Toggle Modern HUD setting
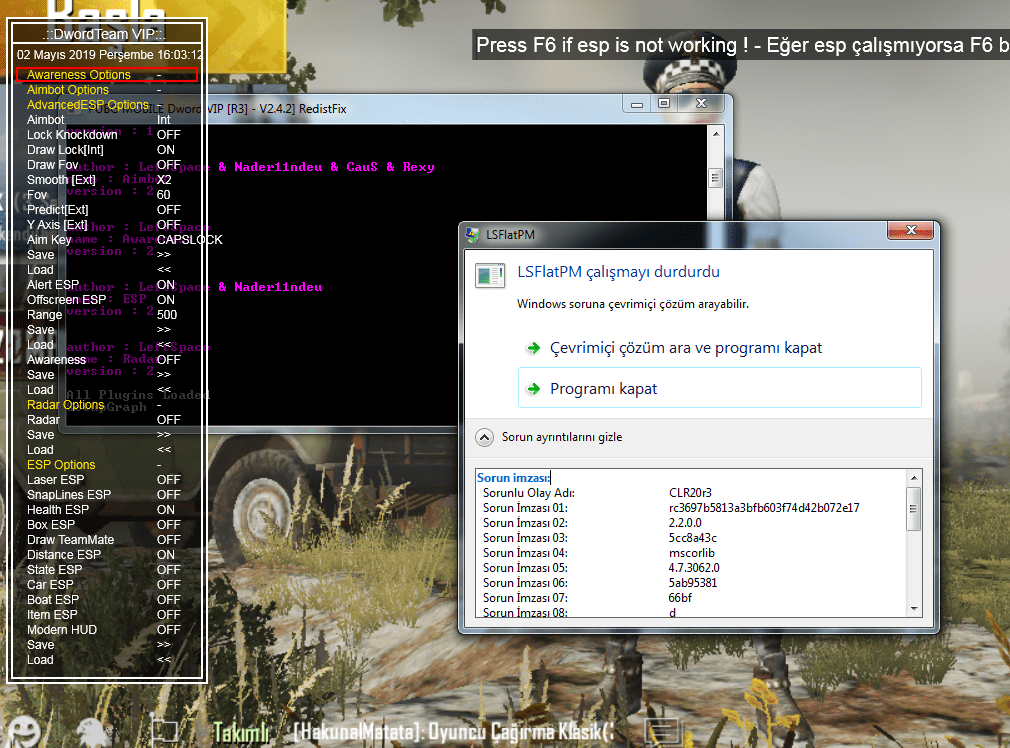The image size is (1010, 748). 106,629
